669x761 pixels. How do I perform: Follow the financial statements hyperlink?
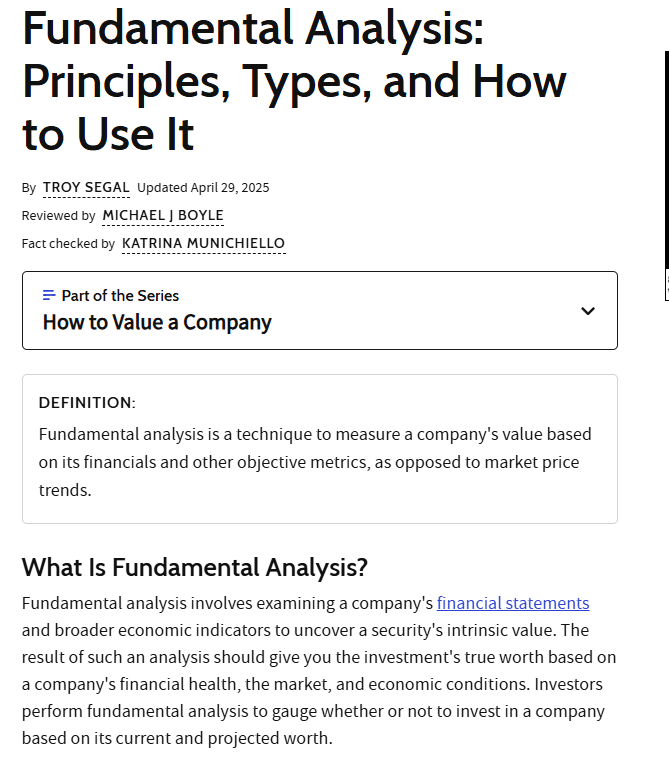pyautogui.click(x=513, y=603)
